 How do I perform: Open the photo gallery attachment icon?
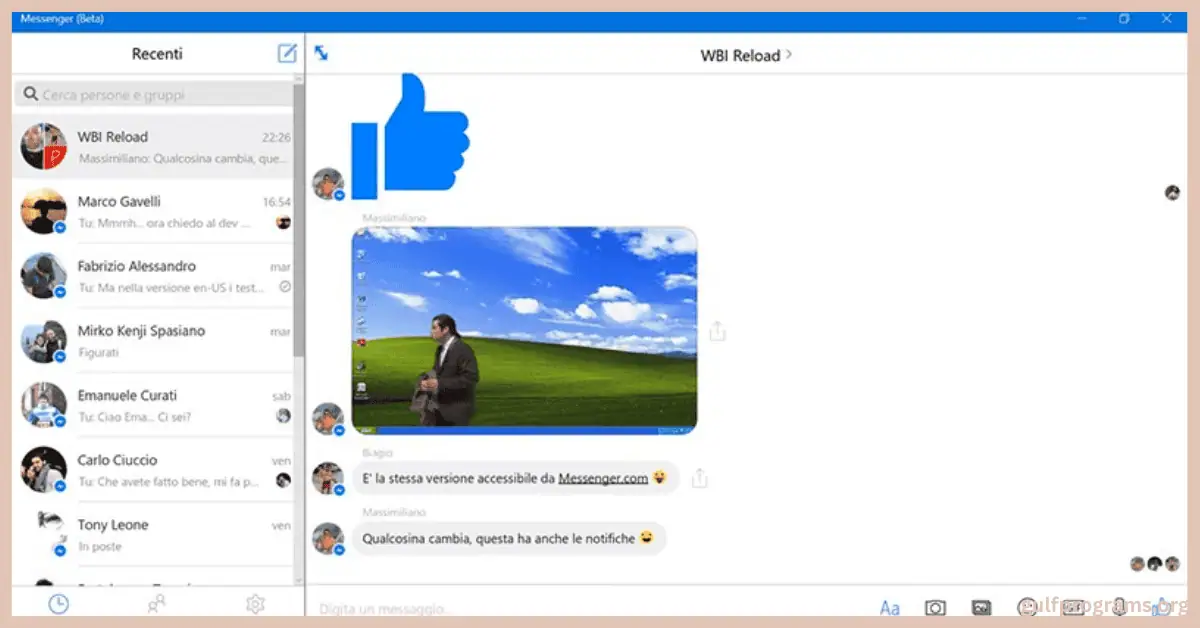[981, 607]
